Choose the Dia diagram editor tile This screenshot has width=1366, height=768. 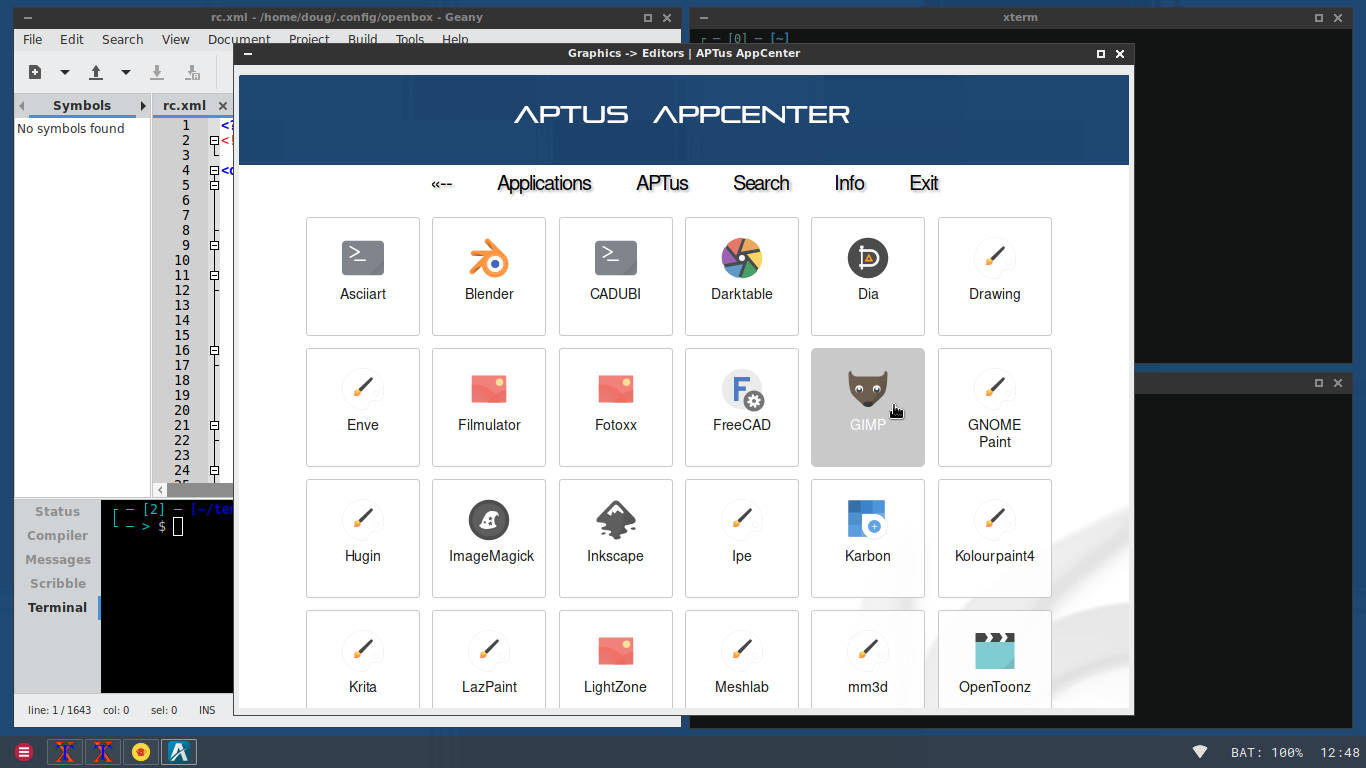pyautogui.click(x=868, y=276)
